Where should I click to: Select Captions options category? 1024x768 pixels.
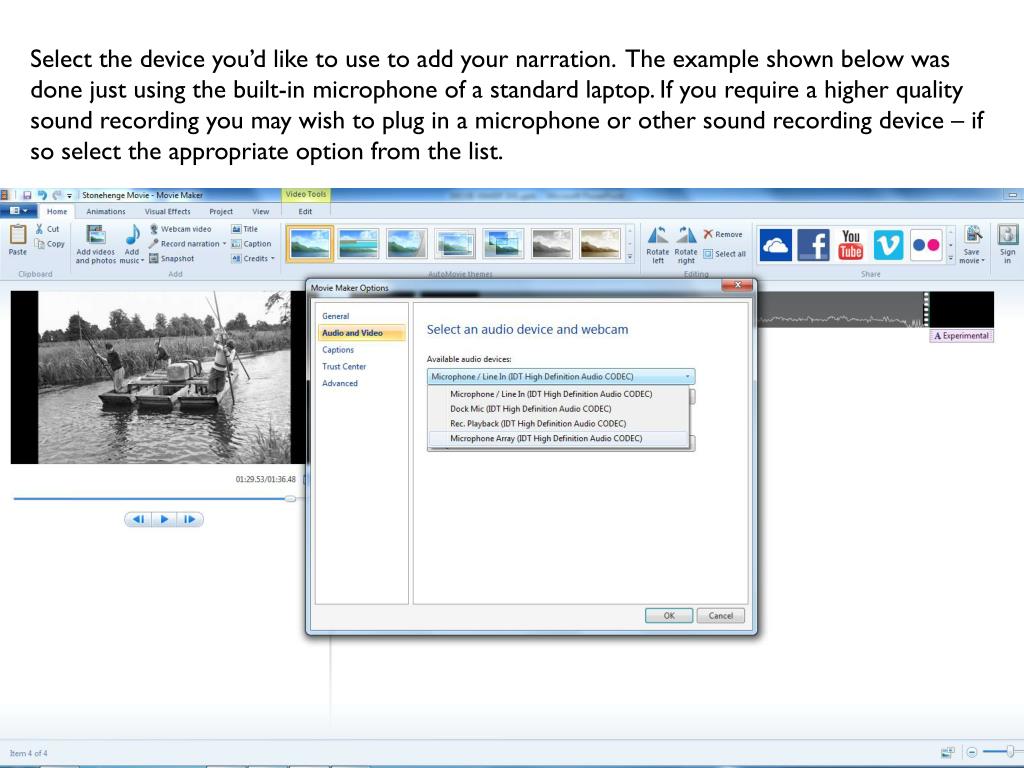tap(338, 350)
